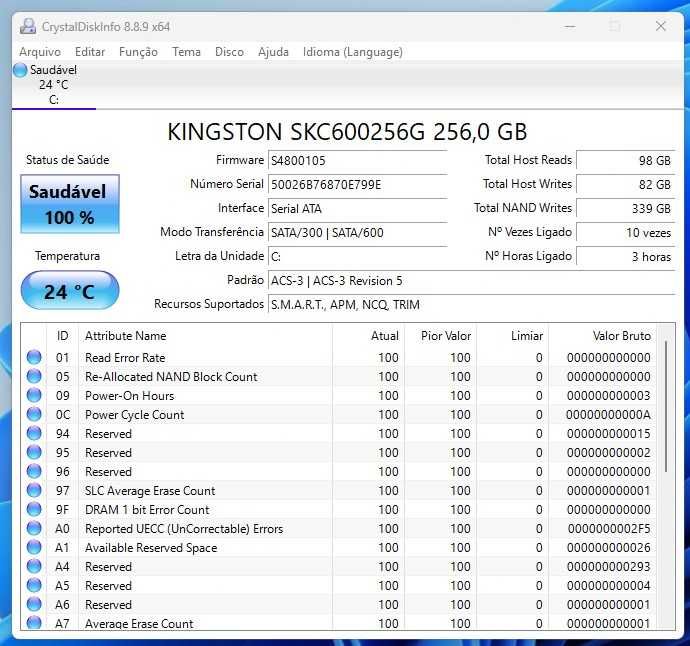Click raw value 0000000002F5
This screenshot has width=690, height=646.
click(x=609, y=529)
